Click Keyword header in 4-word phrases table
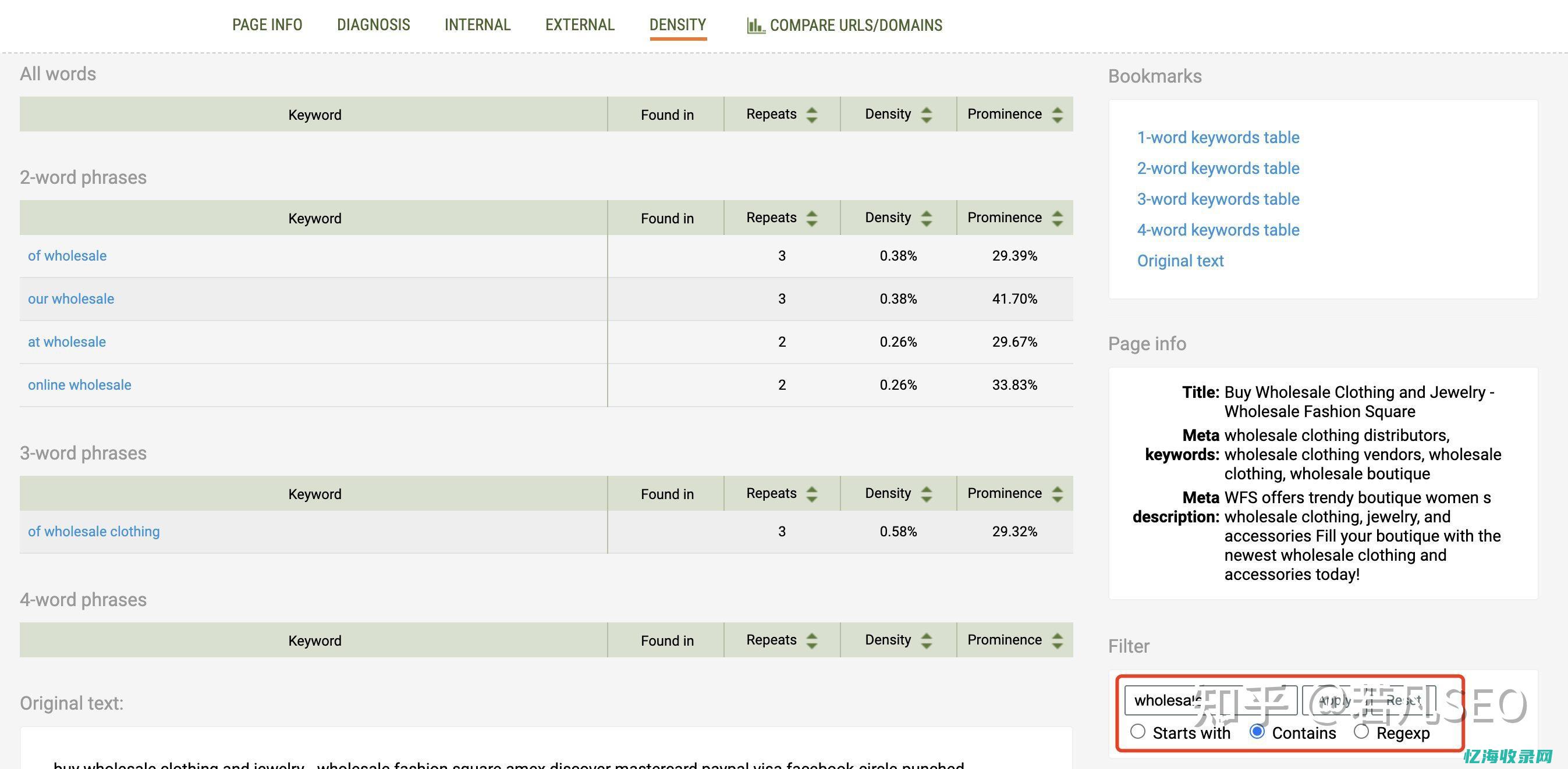1568x769 pixels. (314, 640)
